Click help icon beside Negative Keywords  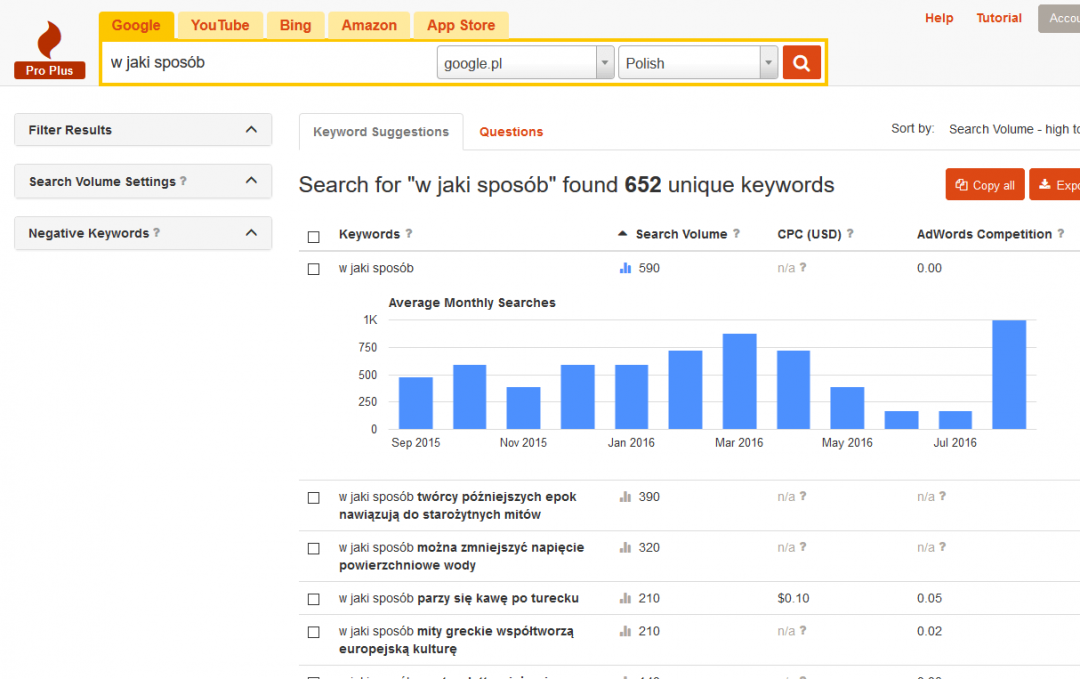pos(157,233)
